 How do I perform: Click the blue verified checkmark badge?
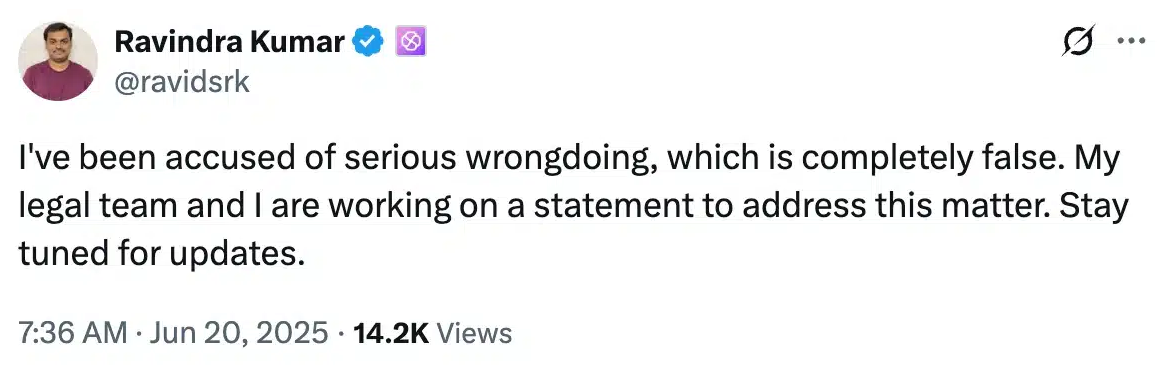click(368, 44)
